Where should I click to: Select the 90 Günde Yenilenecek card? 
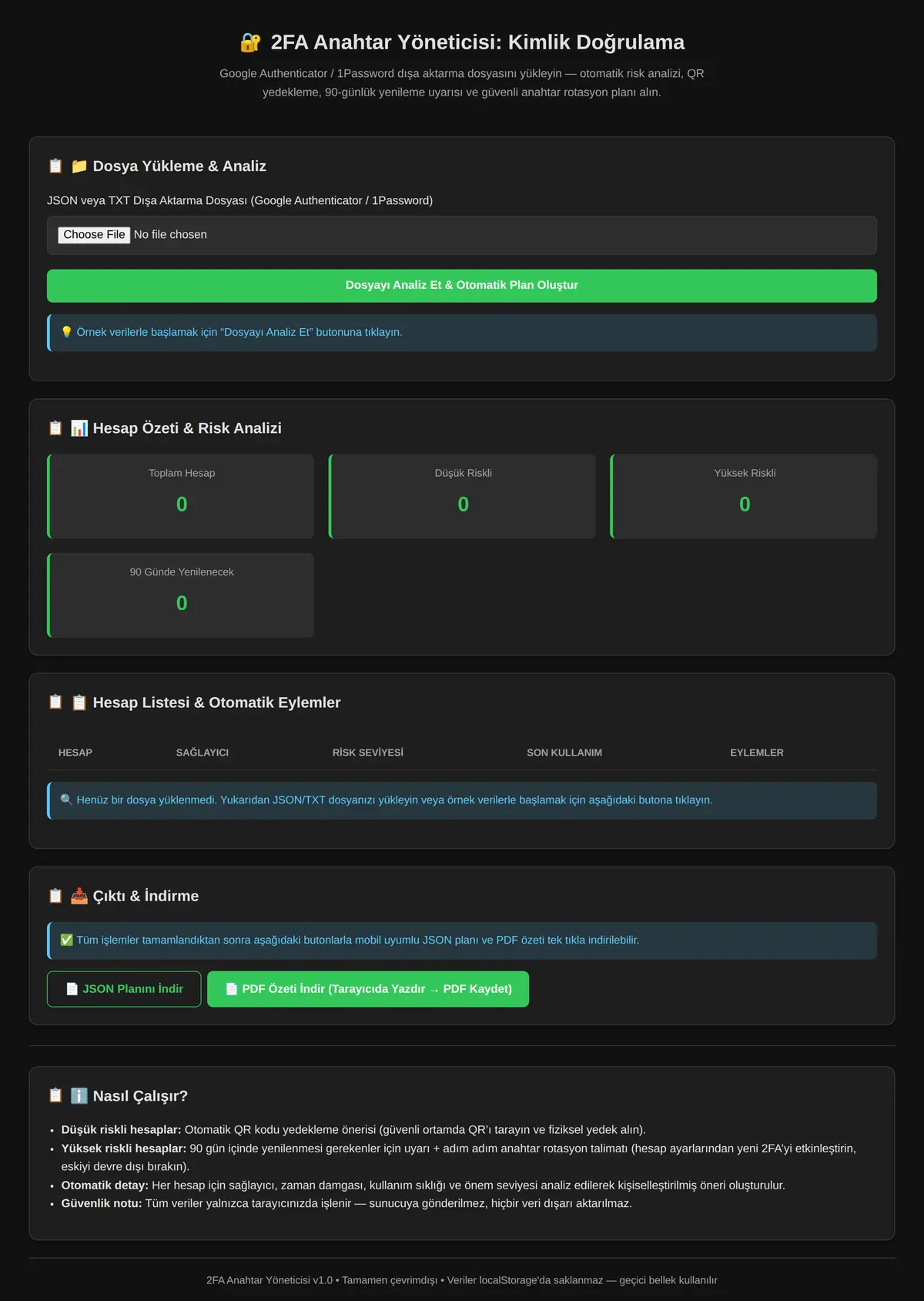(181, 595)
